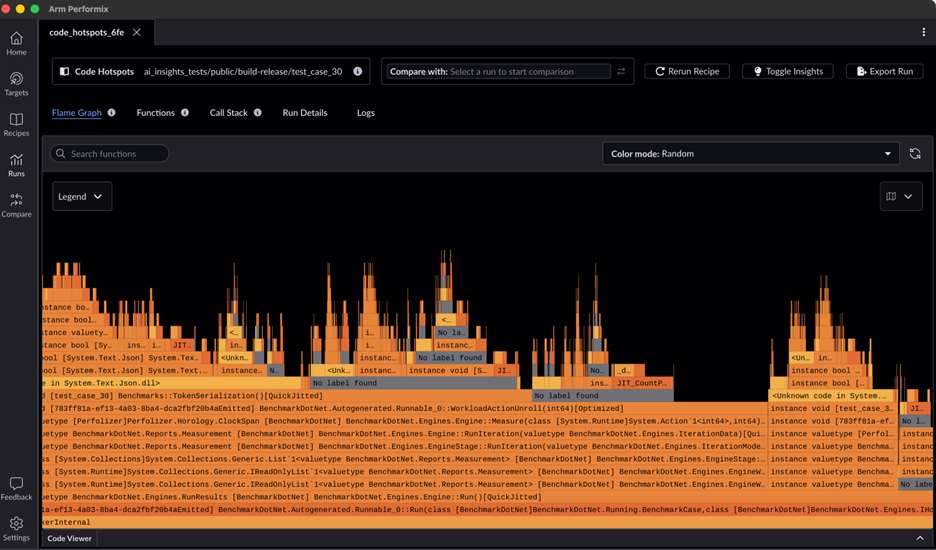The height and width of the screenshot is (550, 936).
Task: Click the JIT_CountP... flame frame
Action: coord(644,383)
